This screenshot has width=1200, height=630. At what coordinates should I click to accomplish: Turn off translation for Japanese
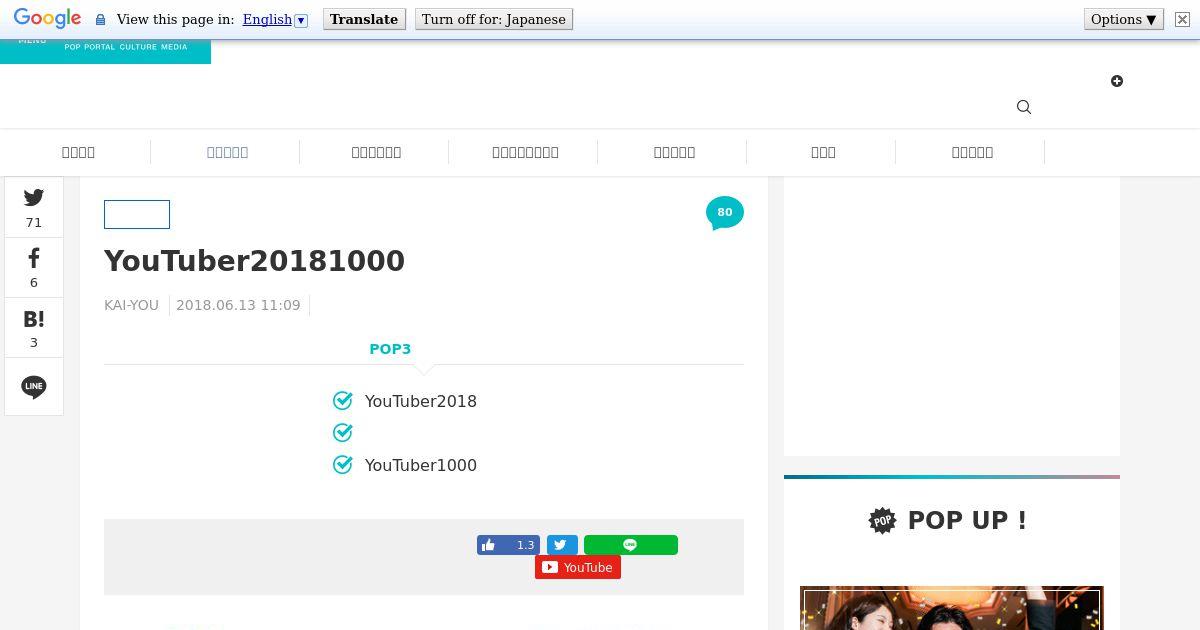[494, 19]
